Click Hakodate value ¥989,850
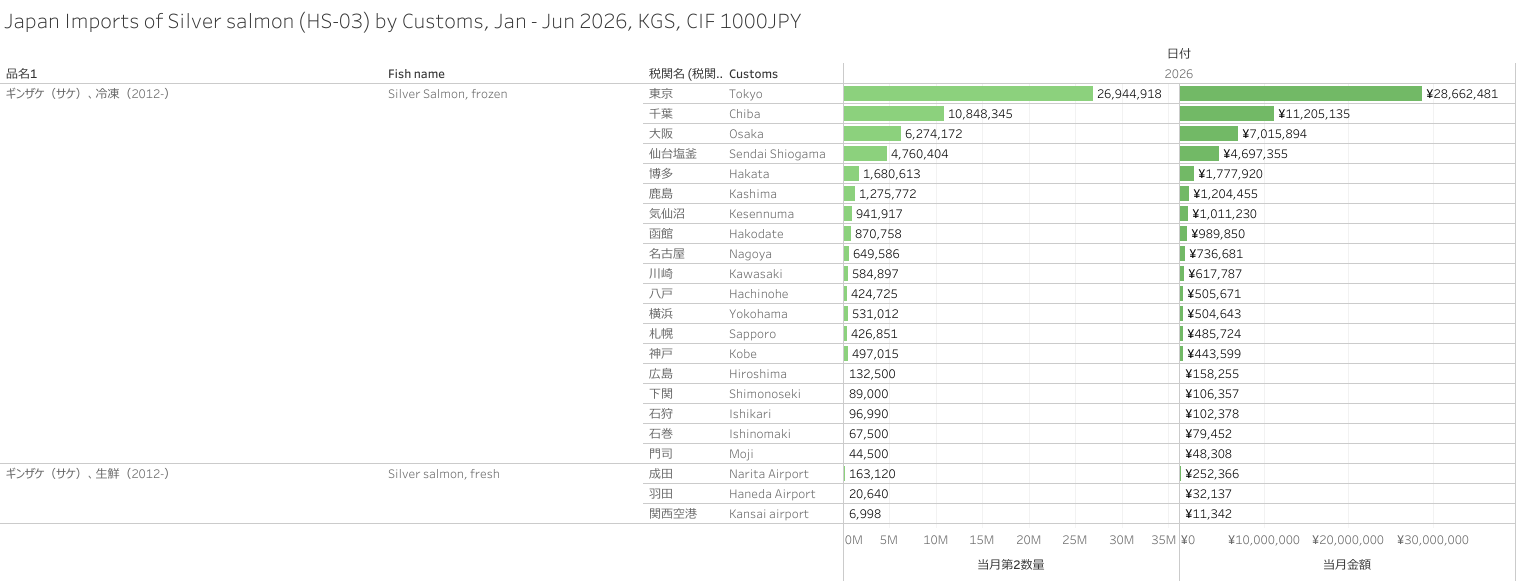Screen dimensions: 1517x581 click(1218, 234)
